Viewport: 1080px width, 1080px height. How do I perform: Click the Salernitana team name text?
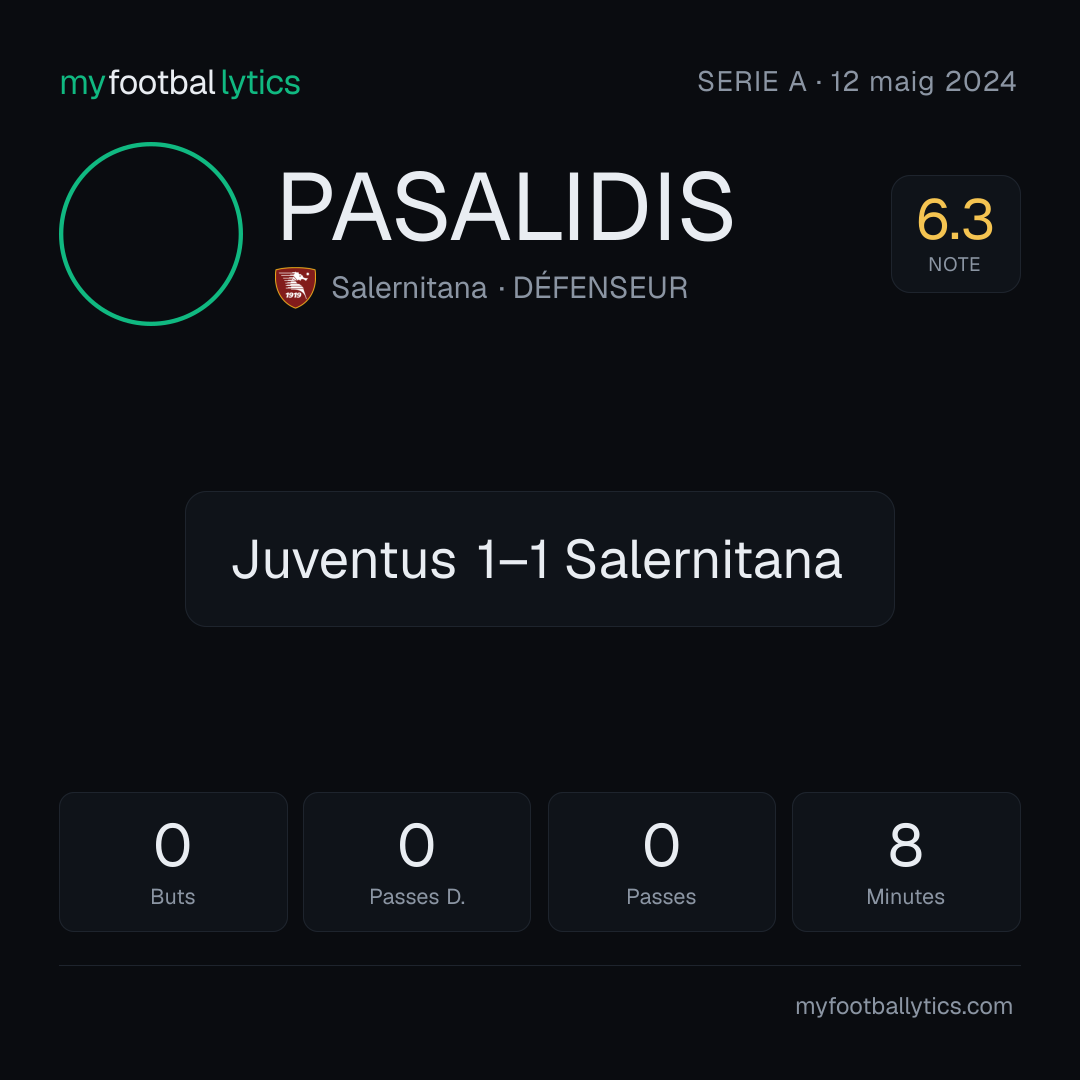click(x=409, y=288)
